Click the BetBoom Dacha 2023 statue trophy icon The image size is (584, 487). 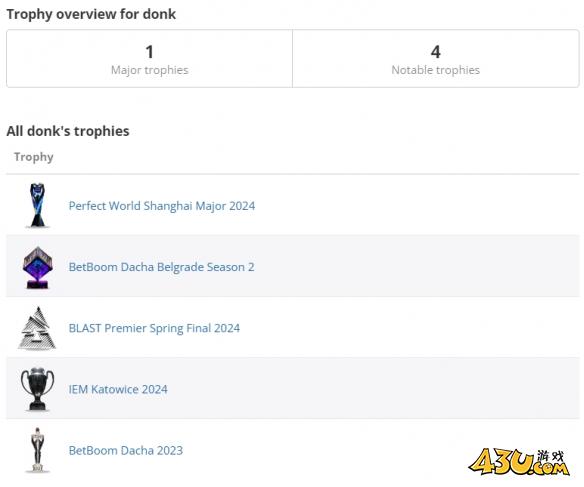[37, 450]
